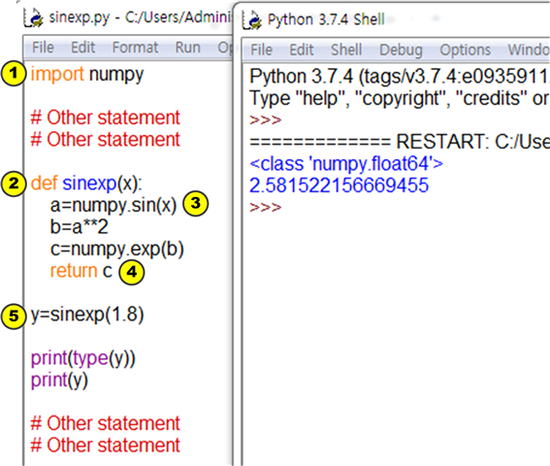The width and height of the screenshot is (550, 466).
Task: Open Edit menu in sinexp.py editor window
Action: (x=83, y=47)
